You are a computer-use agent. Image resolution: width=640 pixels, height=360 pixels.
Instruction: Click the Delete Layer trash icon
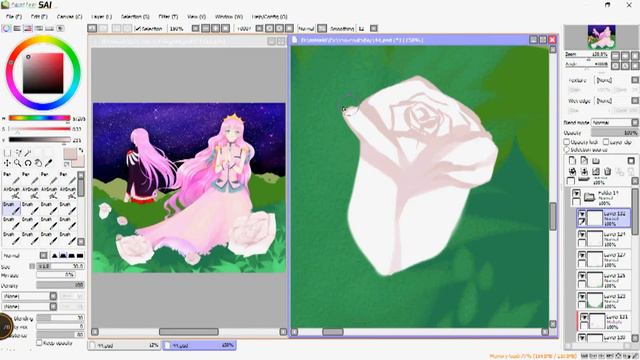pyautogui.click(x=607, y=171)
